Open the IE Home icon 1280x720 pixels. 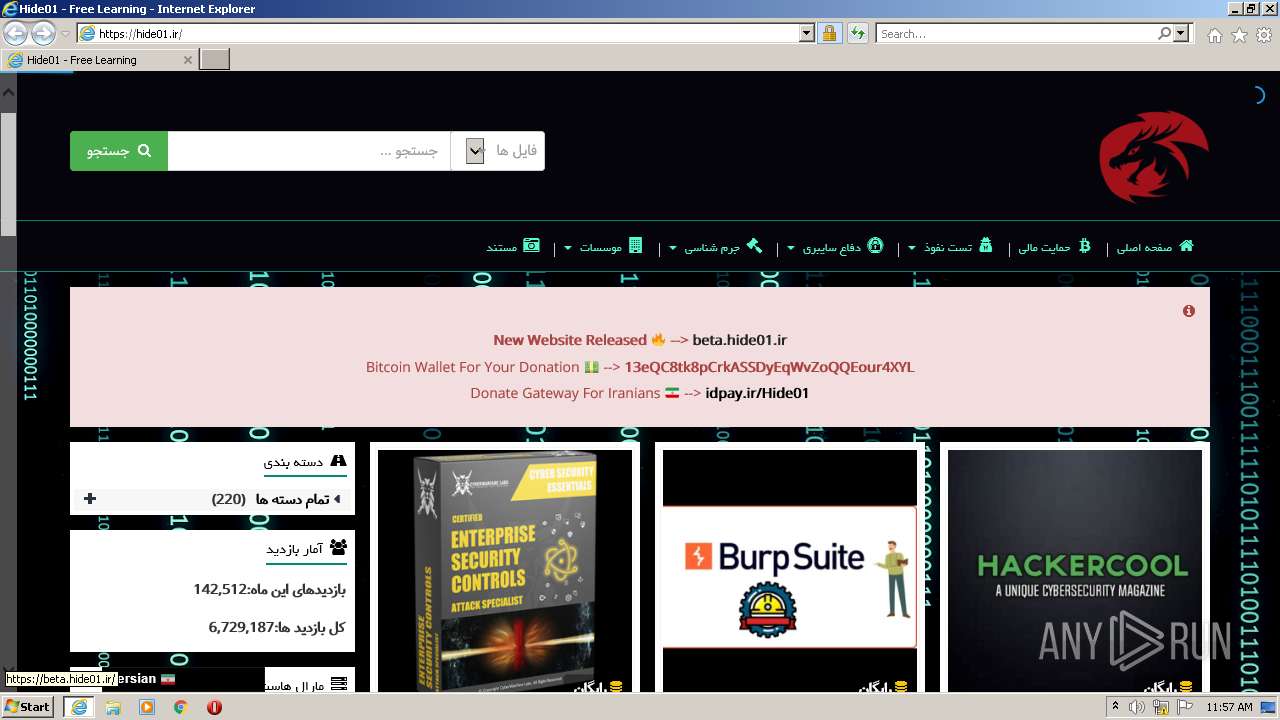pyautogui.click(x=1214, y=35)
